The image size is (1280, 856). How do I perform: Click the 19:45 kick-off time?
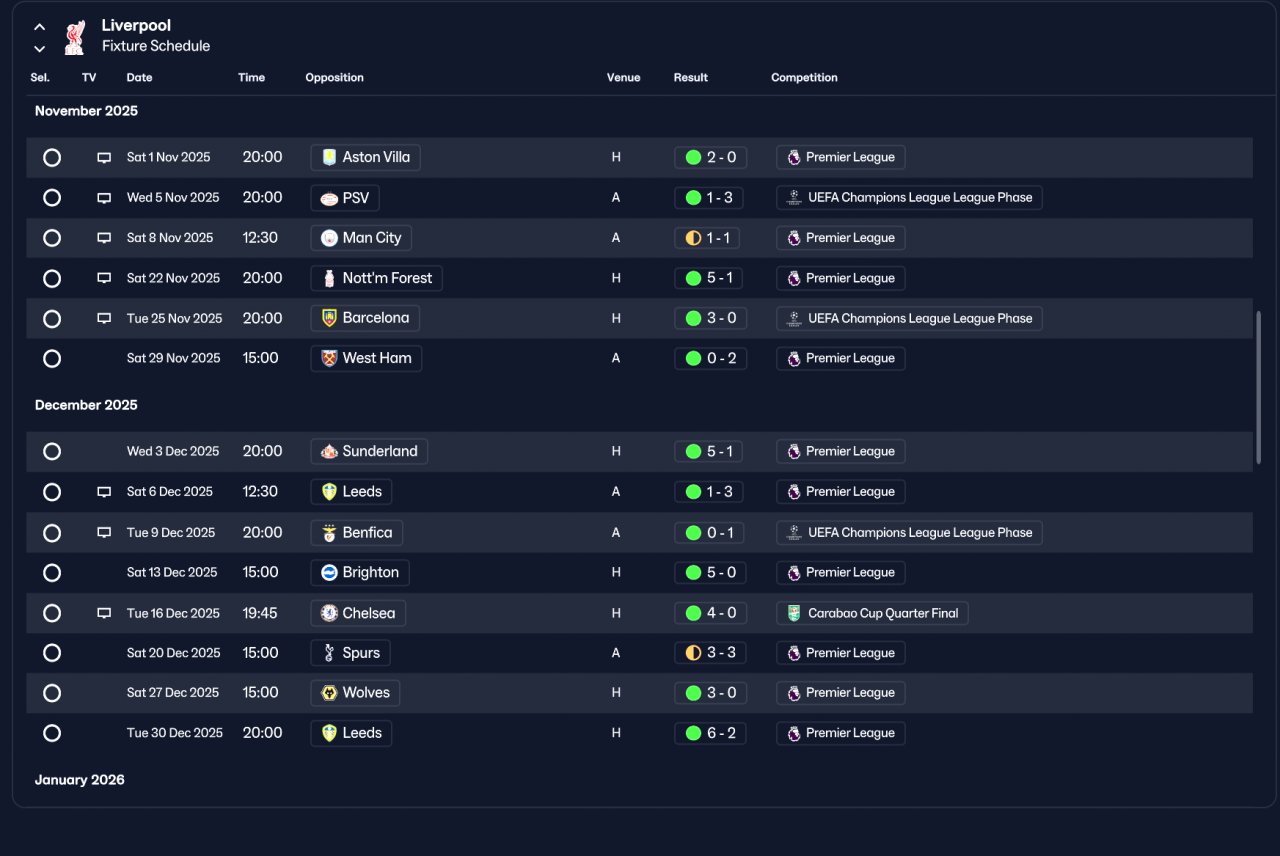pos(260,613)
